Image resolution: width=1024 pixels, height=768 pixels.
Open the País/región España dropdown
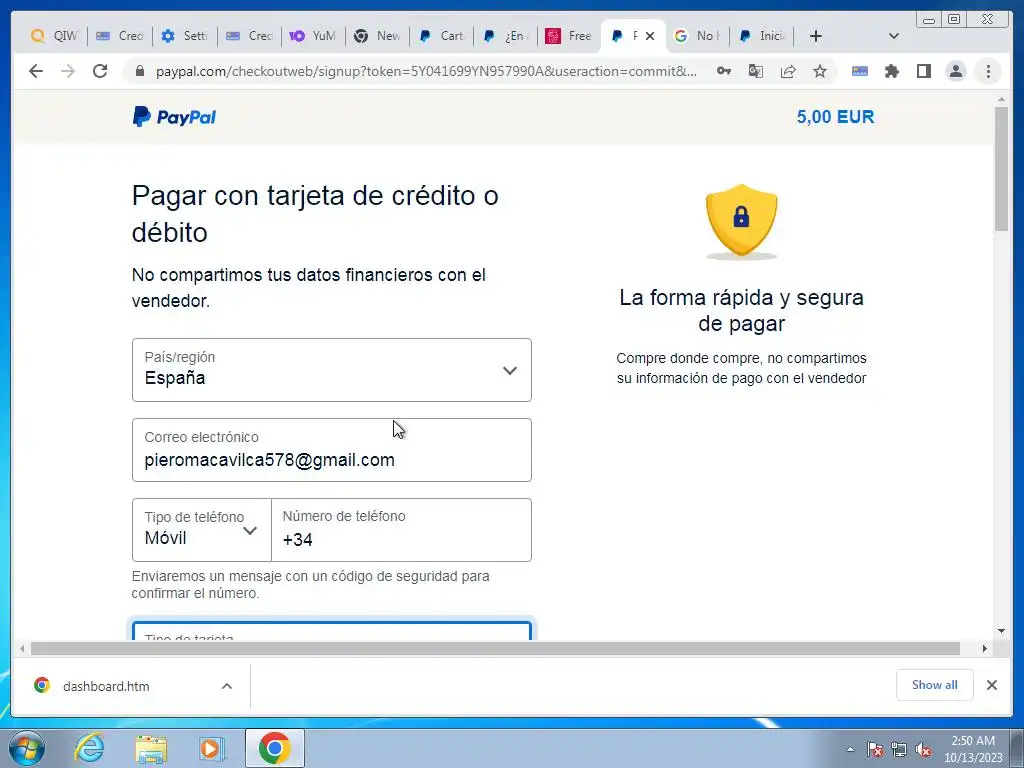point(332,370)
